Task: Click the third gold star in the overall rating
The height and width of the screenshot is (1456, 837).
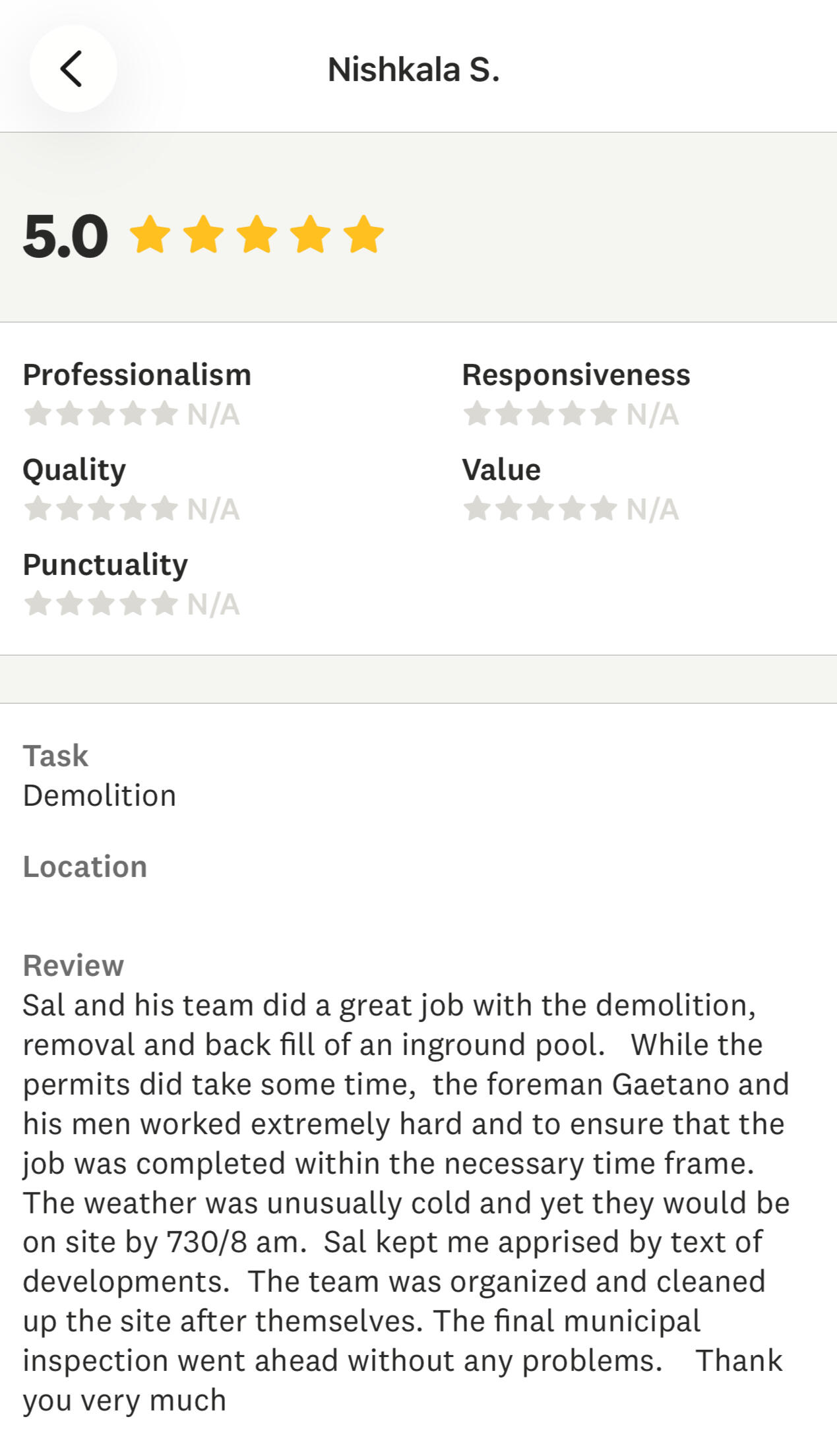Action: click(x=257, y=235)
